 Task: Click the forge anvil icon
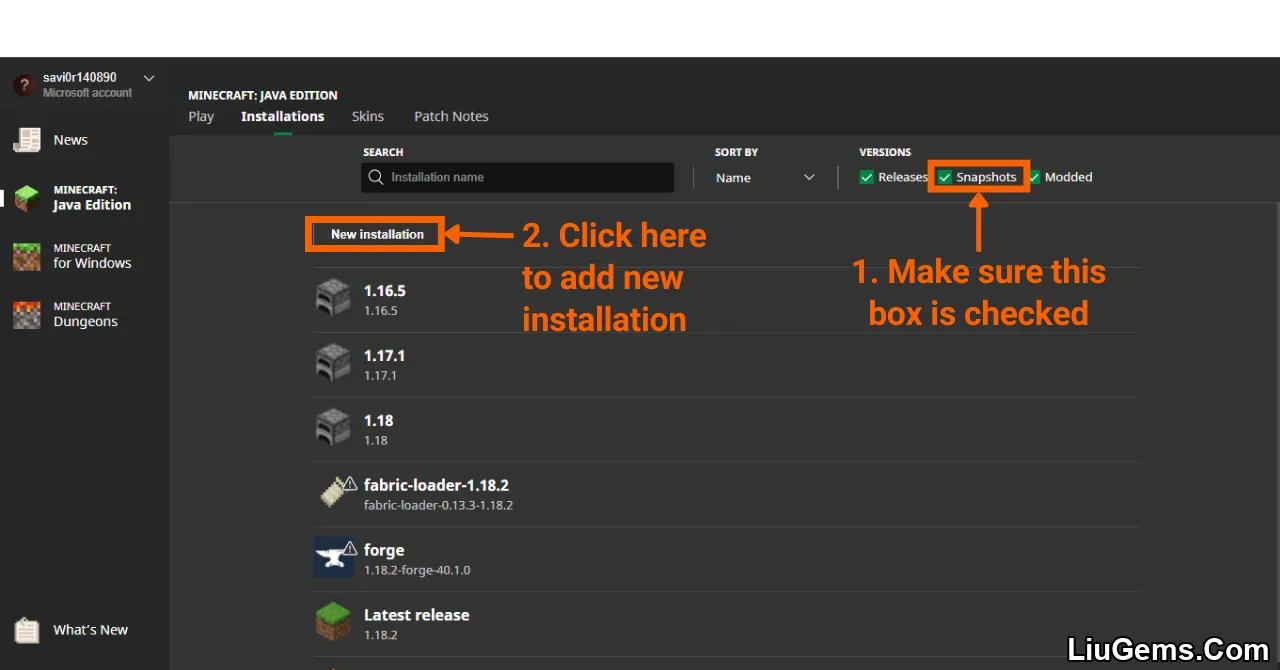tap(333, 557)
